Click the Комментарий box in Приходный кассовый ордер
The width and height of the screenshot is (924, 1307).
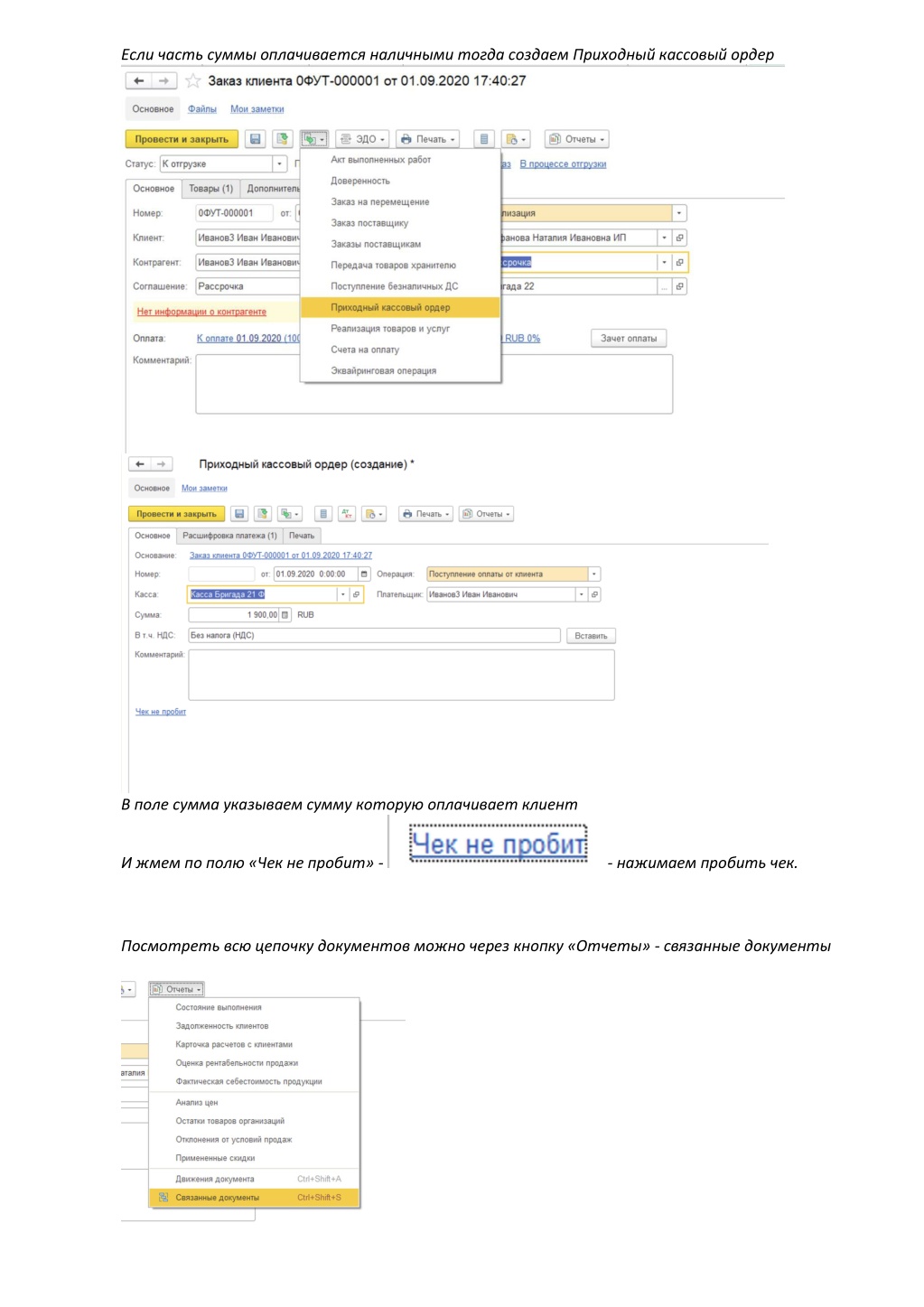click(401, 675)
